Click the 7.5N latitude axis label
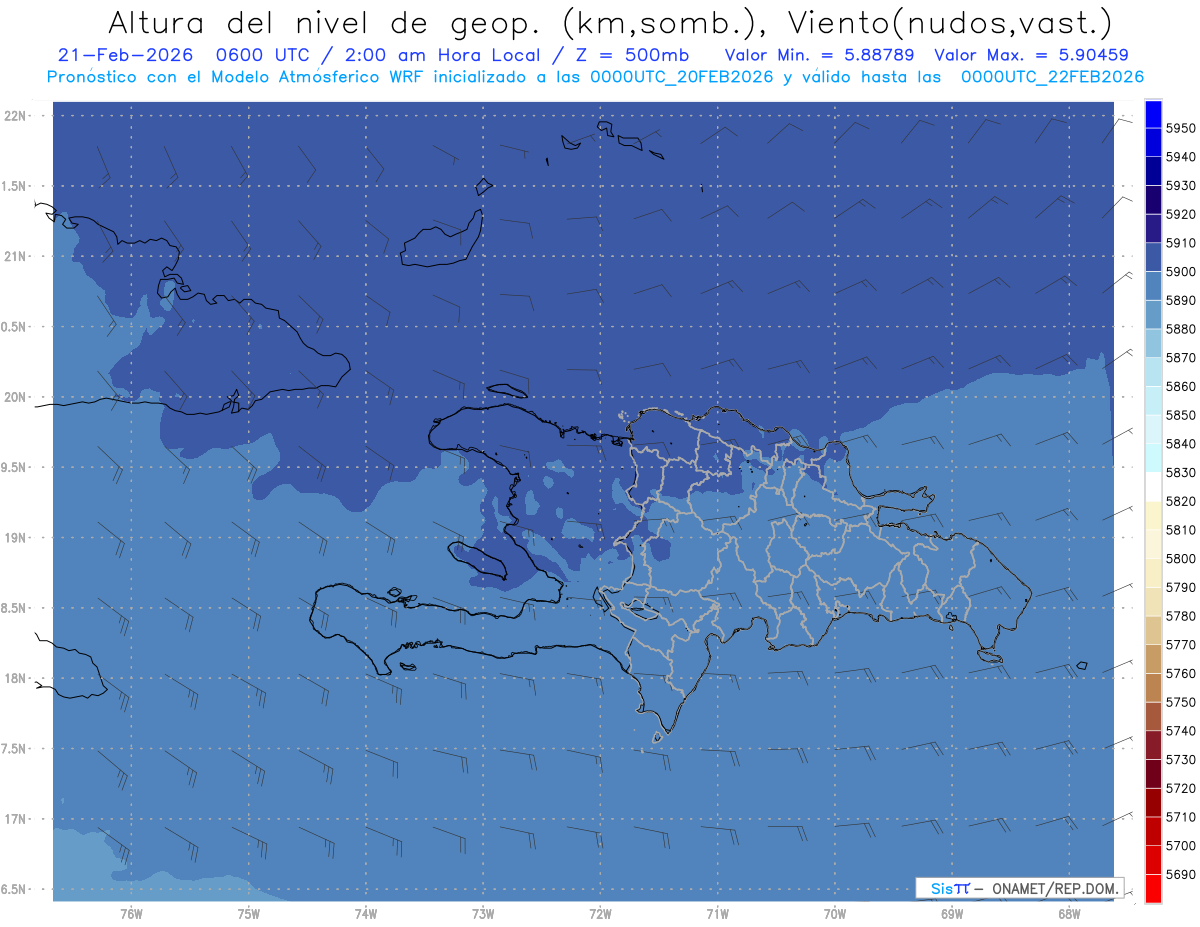 [15, 749]
